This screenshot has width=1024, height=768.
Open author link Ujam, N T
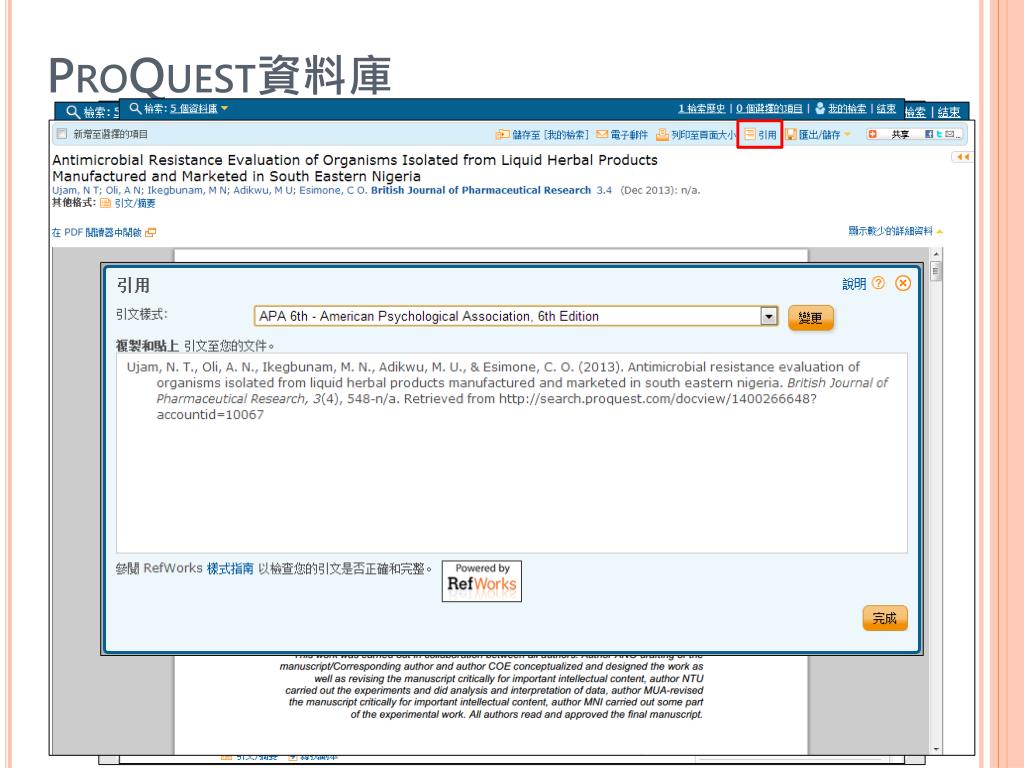(x=76, y=190)
